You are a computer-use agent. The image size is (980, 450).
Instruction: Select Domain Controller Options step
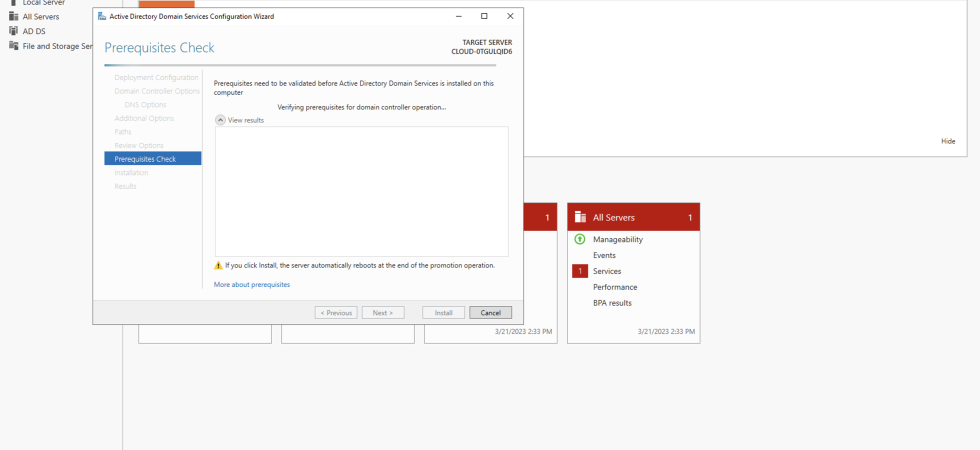click(157, 91)
